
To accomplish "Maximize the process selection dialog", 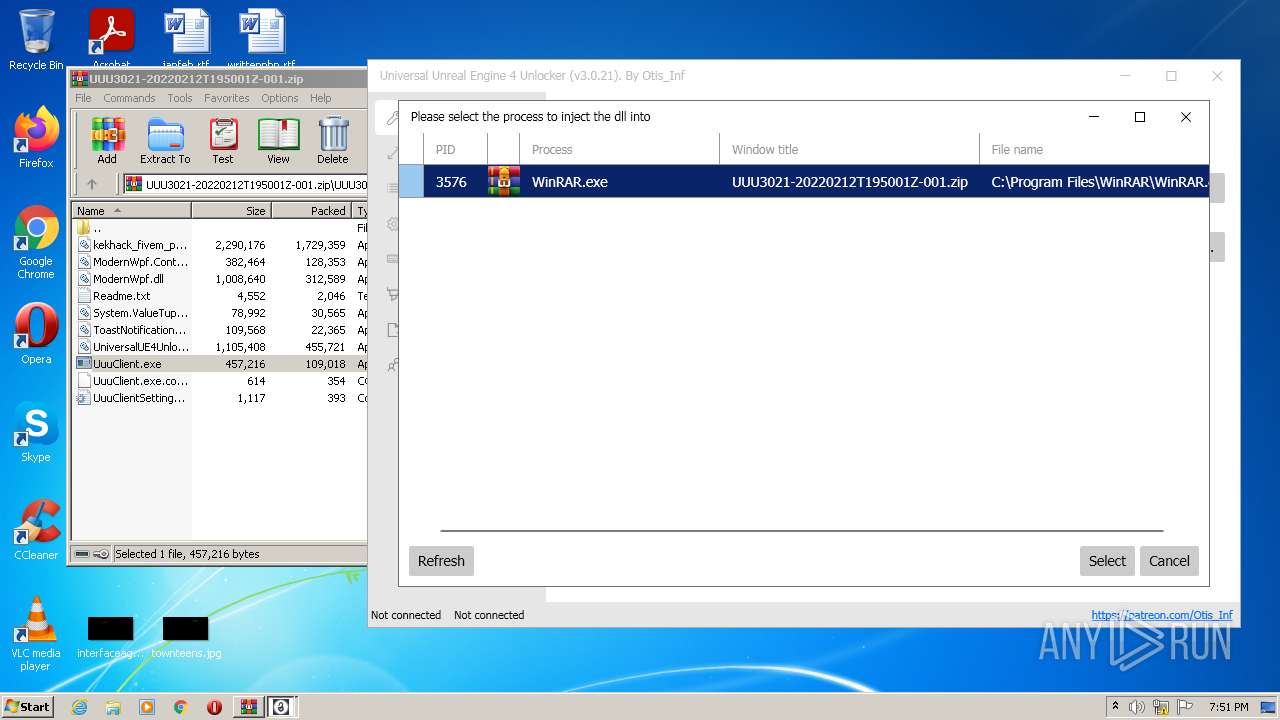I will coord(1139,117).
